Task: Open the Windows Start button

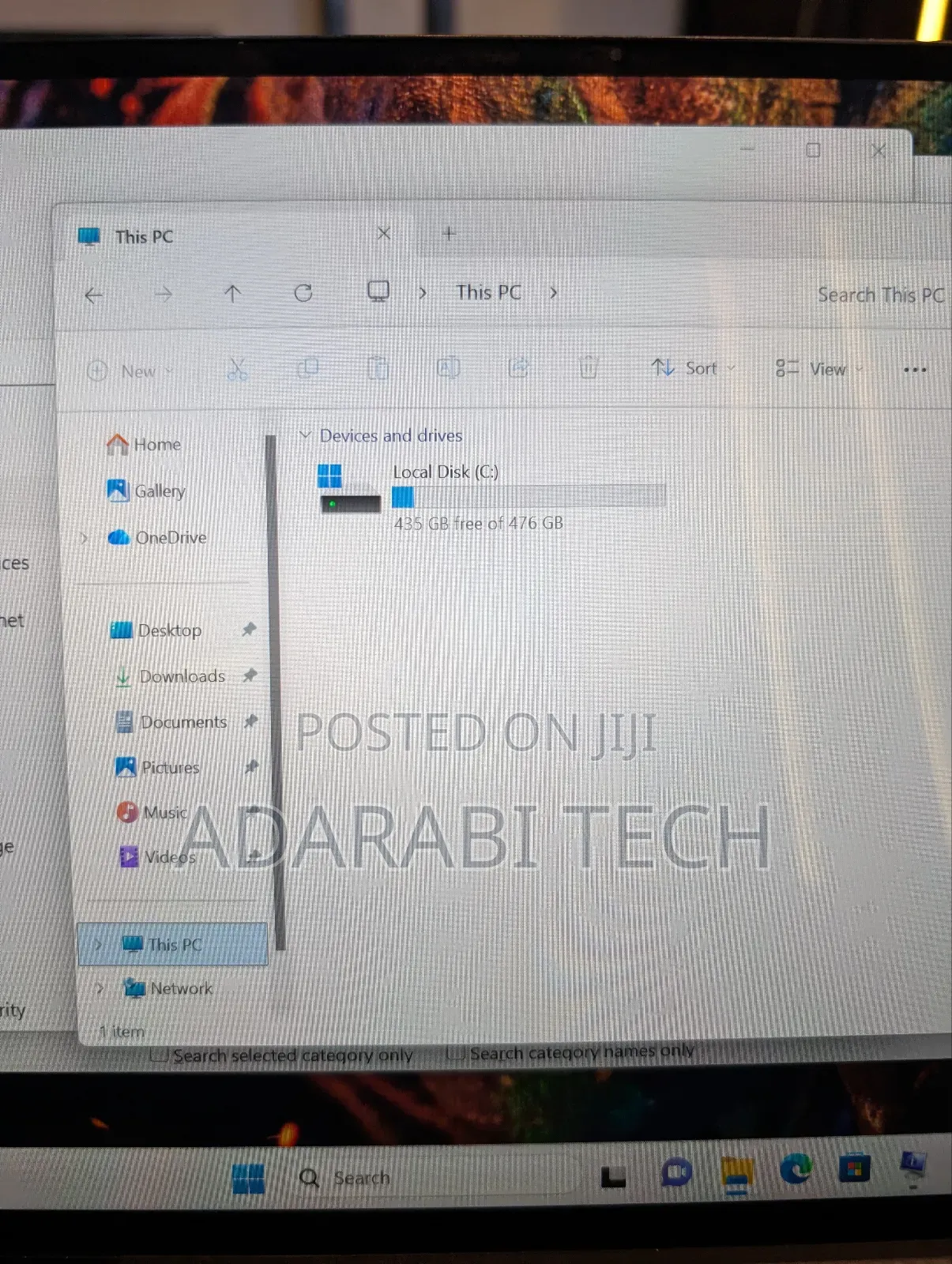Action: [248, 1179]
